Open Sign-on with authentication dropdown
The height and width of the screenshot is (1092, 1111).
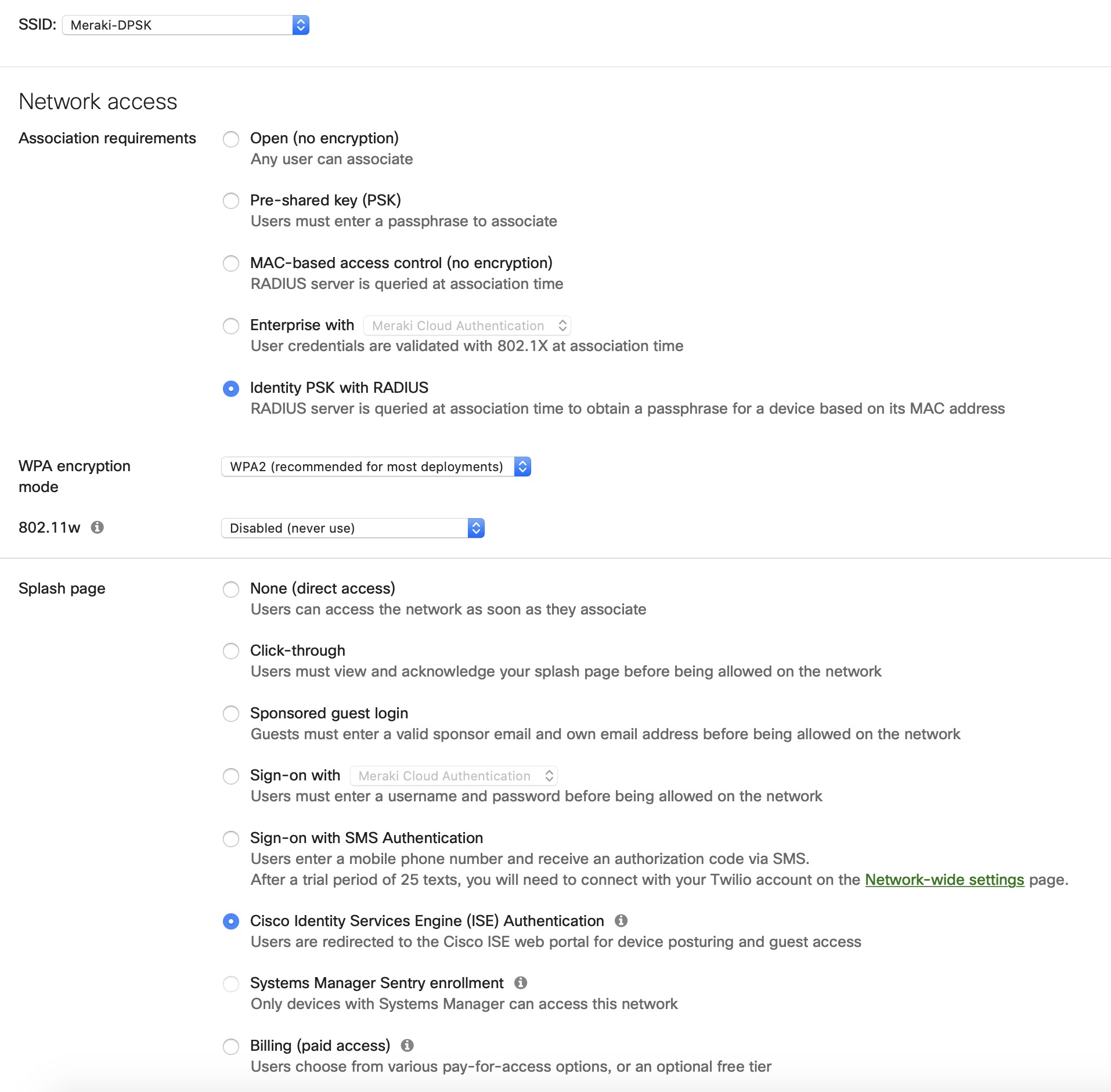tap(454, 776)
